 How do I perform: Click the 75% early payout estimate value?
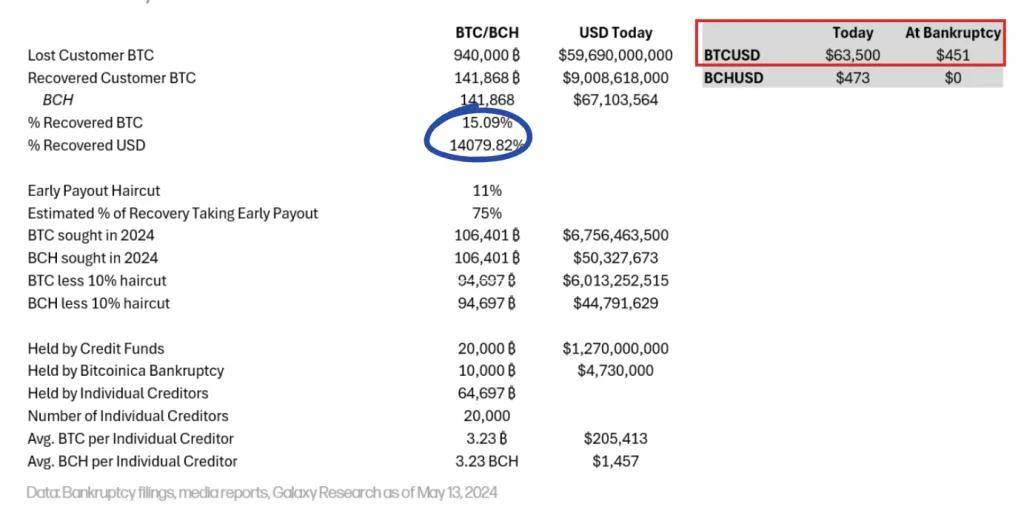[x=487, y=213]
